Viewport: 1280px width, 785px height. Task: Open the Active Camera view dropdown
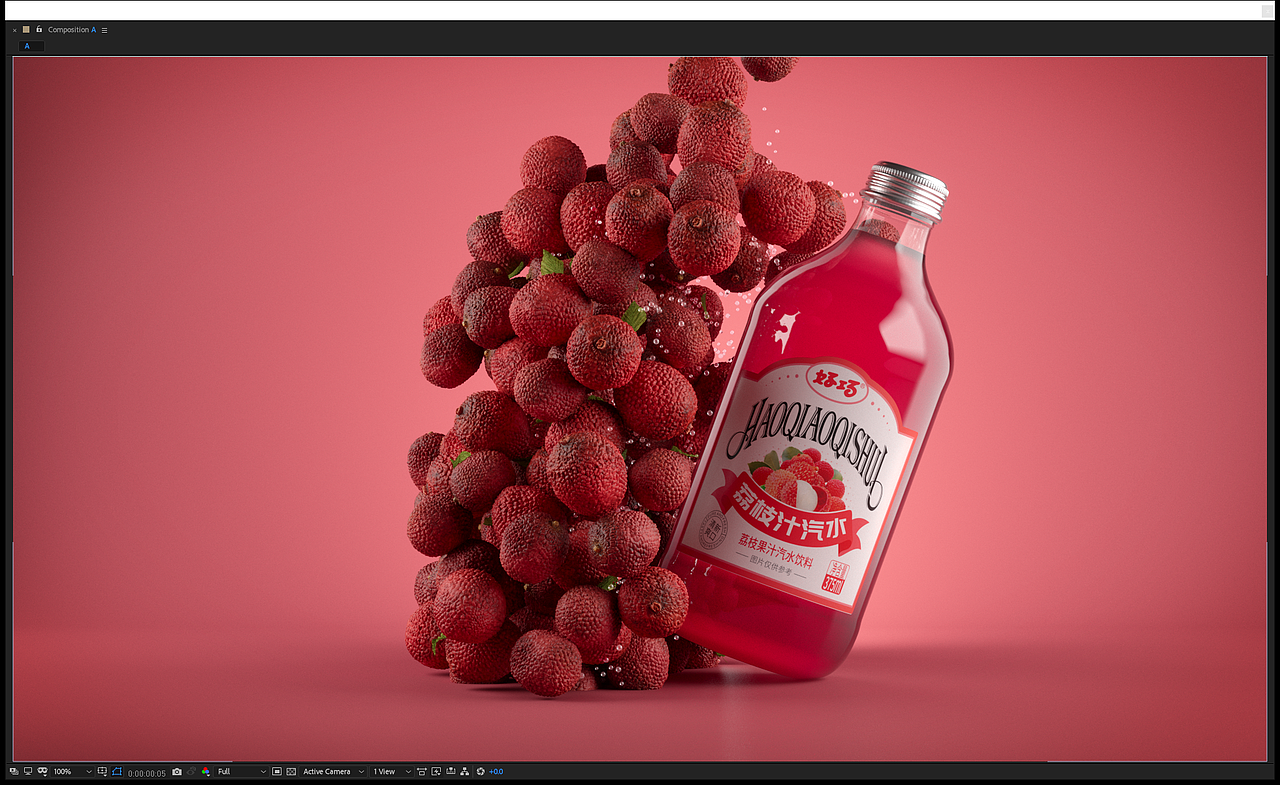(x=334, y=772)
